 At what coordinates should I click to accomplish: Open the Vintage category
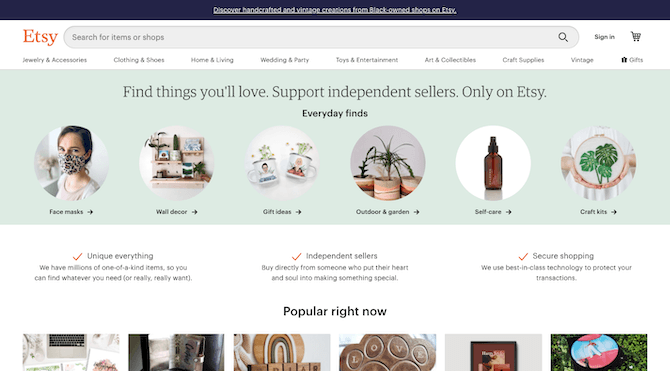pos(582,60)
